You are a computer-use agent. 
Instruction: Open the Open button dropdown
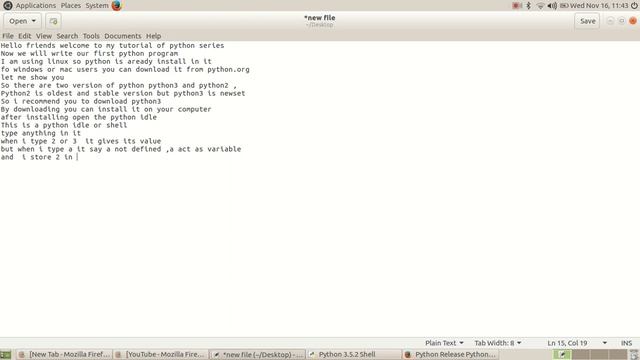22,21
